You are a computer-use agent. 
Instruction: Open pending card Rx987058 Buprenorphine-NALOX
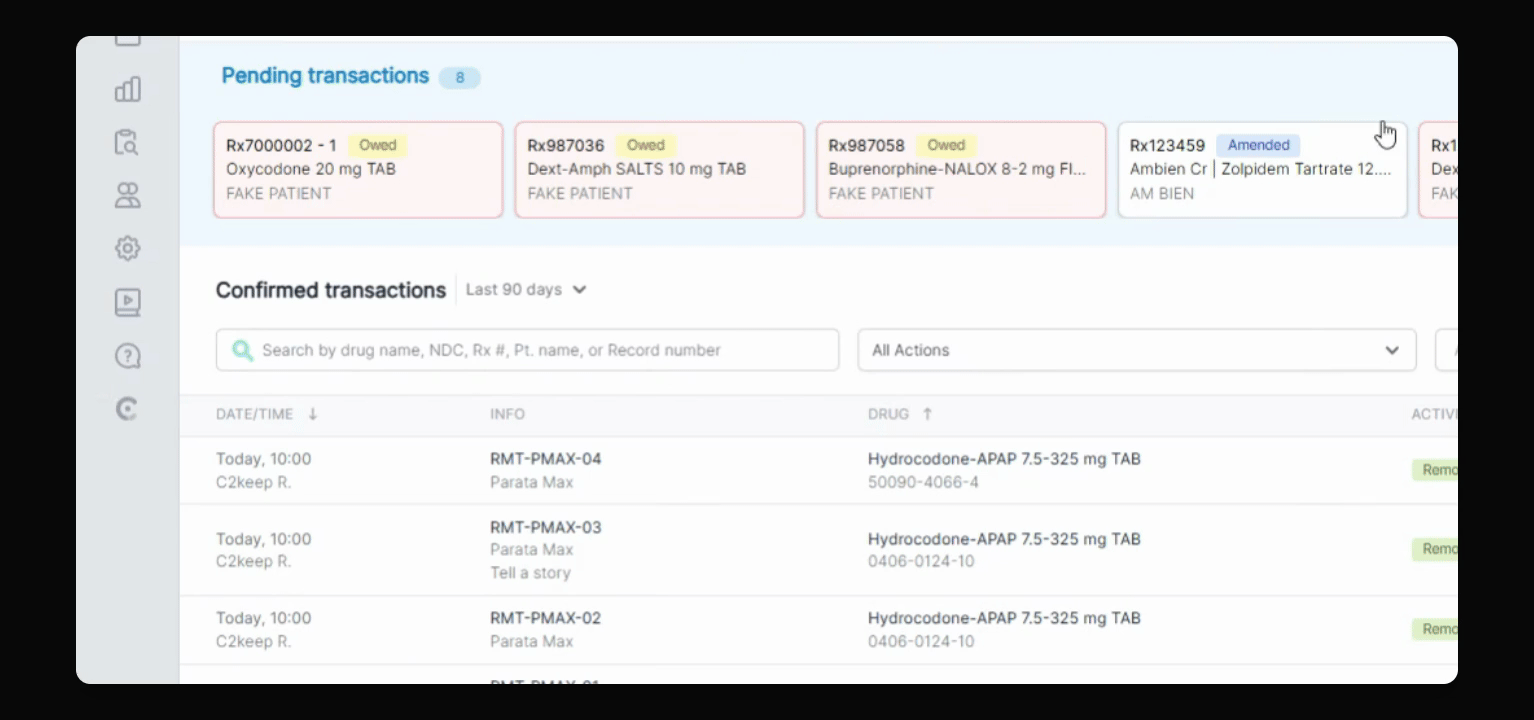pyautogui.click(x=961, y=170)
